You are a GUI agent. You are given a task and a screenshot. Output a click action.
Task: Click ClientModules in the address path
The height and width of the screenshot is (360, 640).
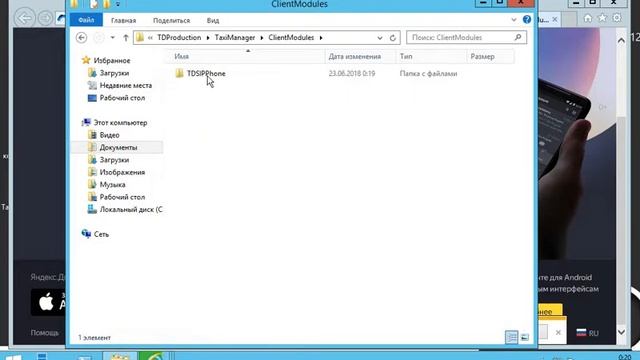(291, 38)
